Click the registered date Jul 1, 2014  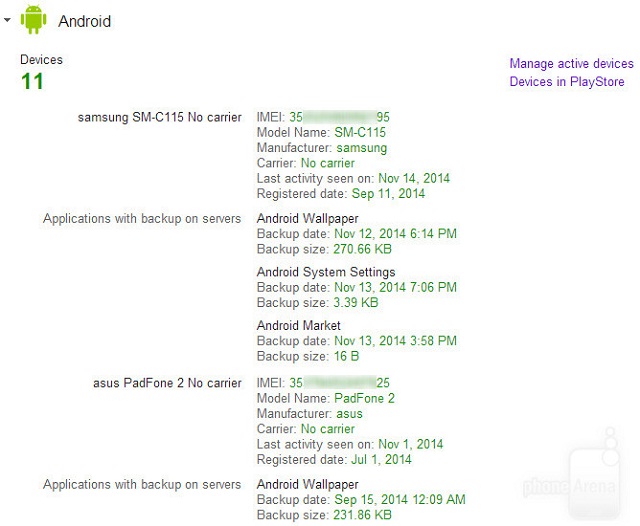click(x=381, y=460)
